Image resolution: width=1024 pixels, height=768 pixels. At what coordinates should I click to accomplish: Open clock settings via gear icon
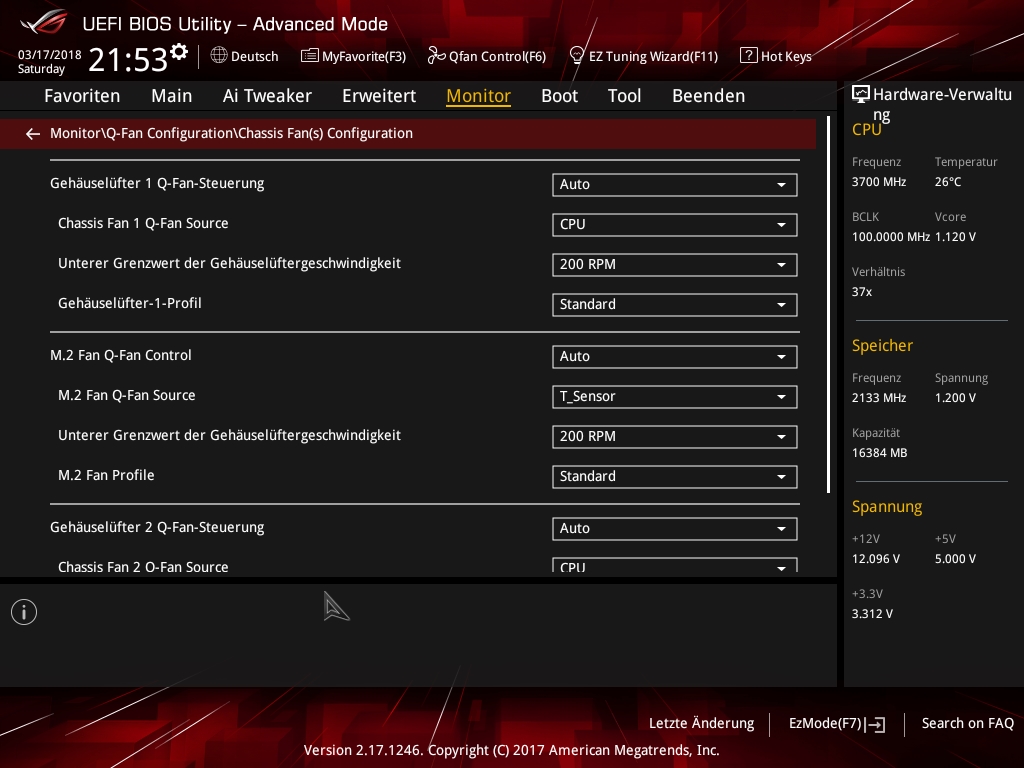(x=179, y=52)
